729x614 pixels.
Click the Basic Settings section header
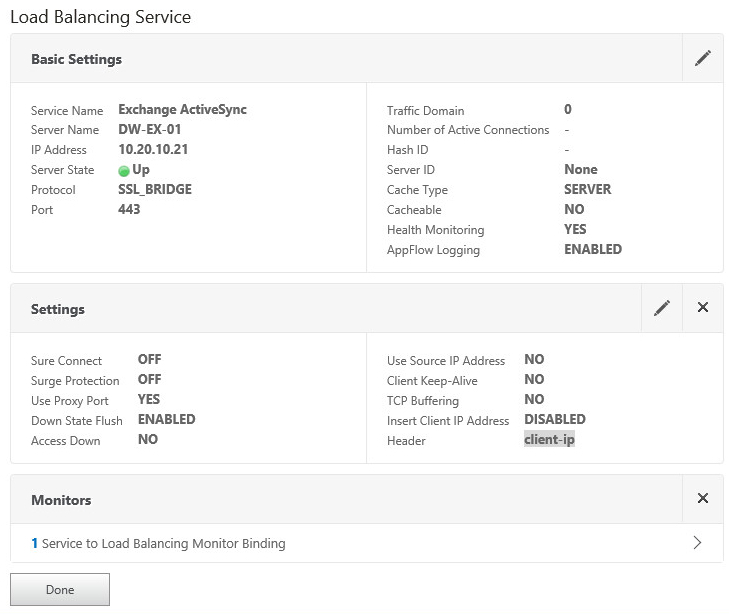click(76, 59)
